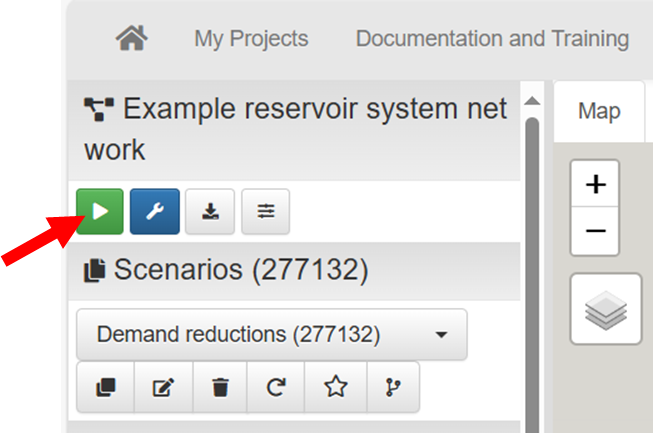Screen dimensions: 653x433
Task: Delete the scenario with the trash icon
Action: pos(219,388)
